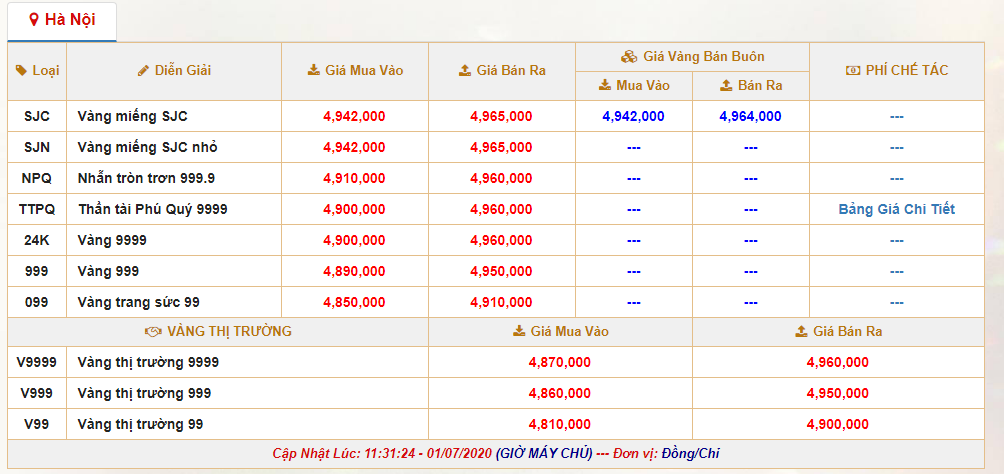Click the blue wholesale buy price 4,942,000
The image size is (1004, 475).
point(633,117)
